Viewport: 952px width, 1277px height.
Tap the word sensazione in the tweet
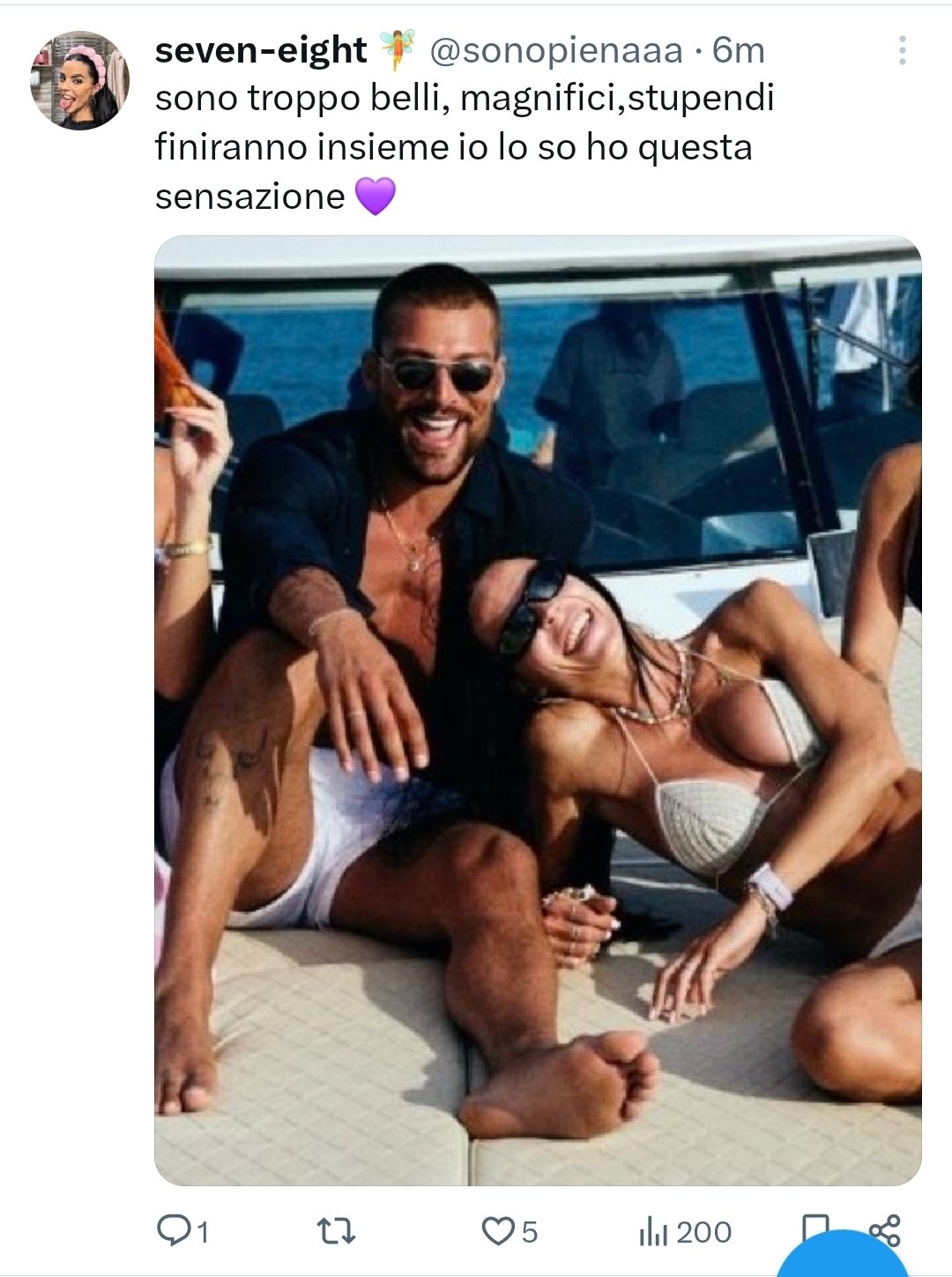pos(249,196)
